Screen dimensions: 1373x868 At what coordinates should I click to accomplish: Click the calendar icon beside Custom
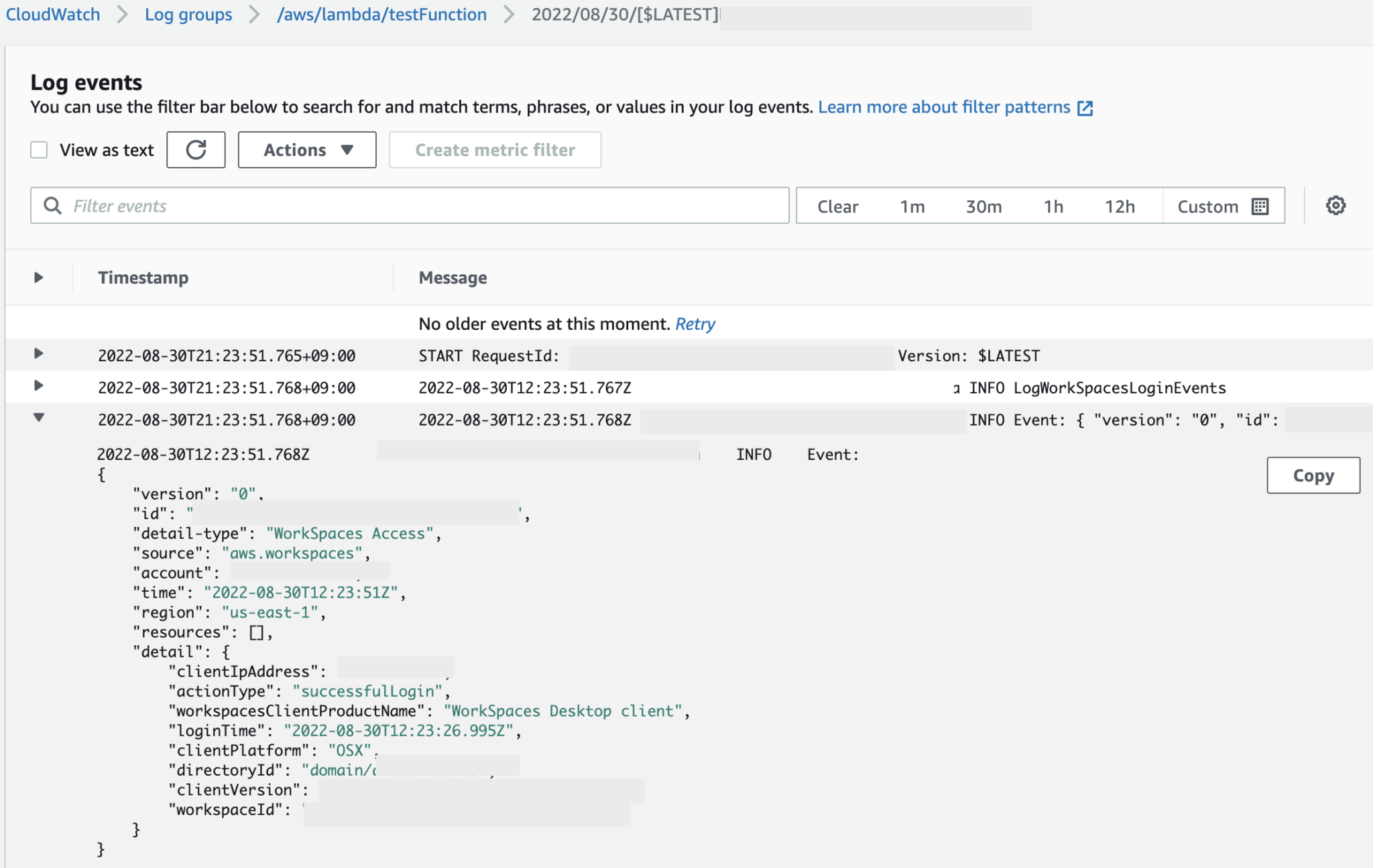(x=1260, y=206)
